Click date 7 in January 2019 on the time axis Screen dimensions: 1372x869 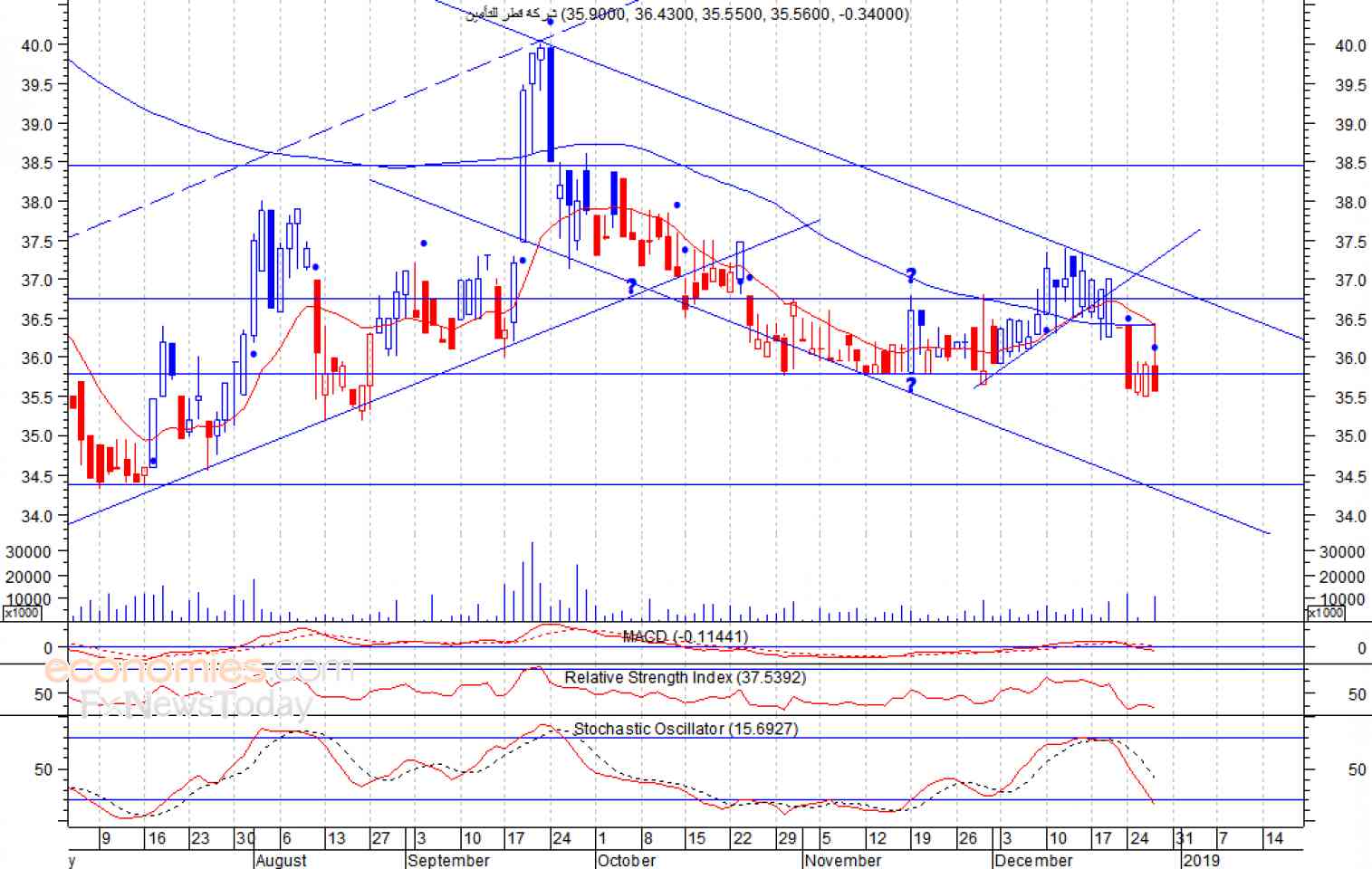point(1223,838)
